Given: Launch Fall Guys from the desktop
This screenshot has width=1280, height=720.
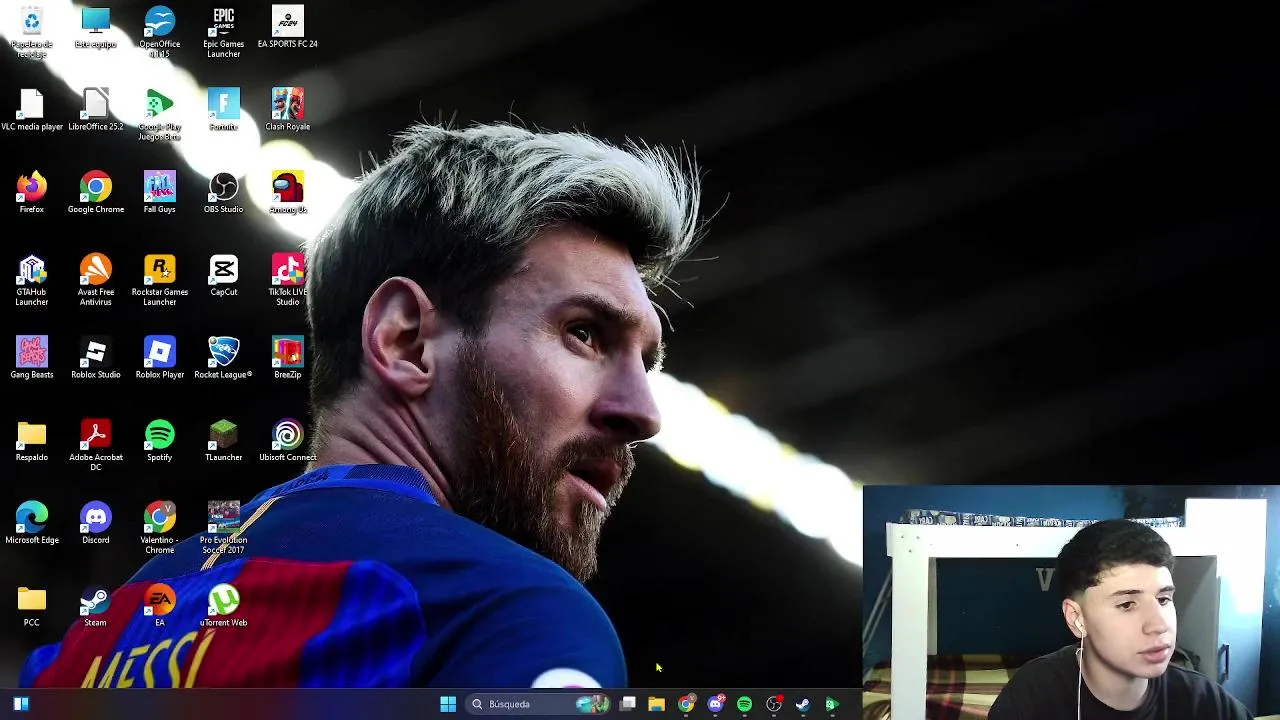Looking at the screenshot, I should tap(160, 193).
